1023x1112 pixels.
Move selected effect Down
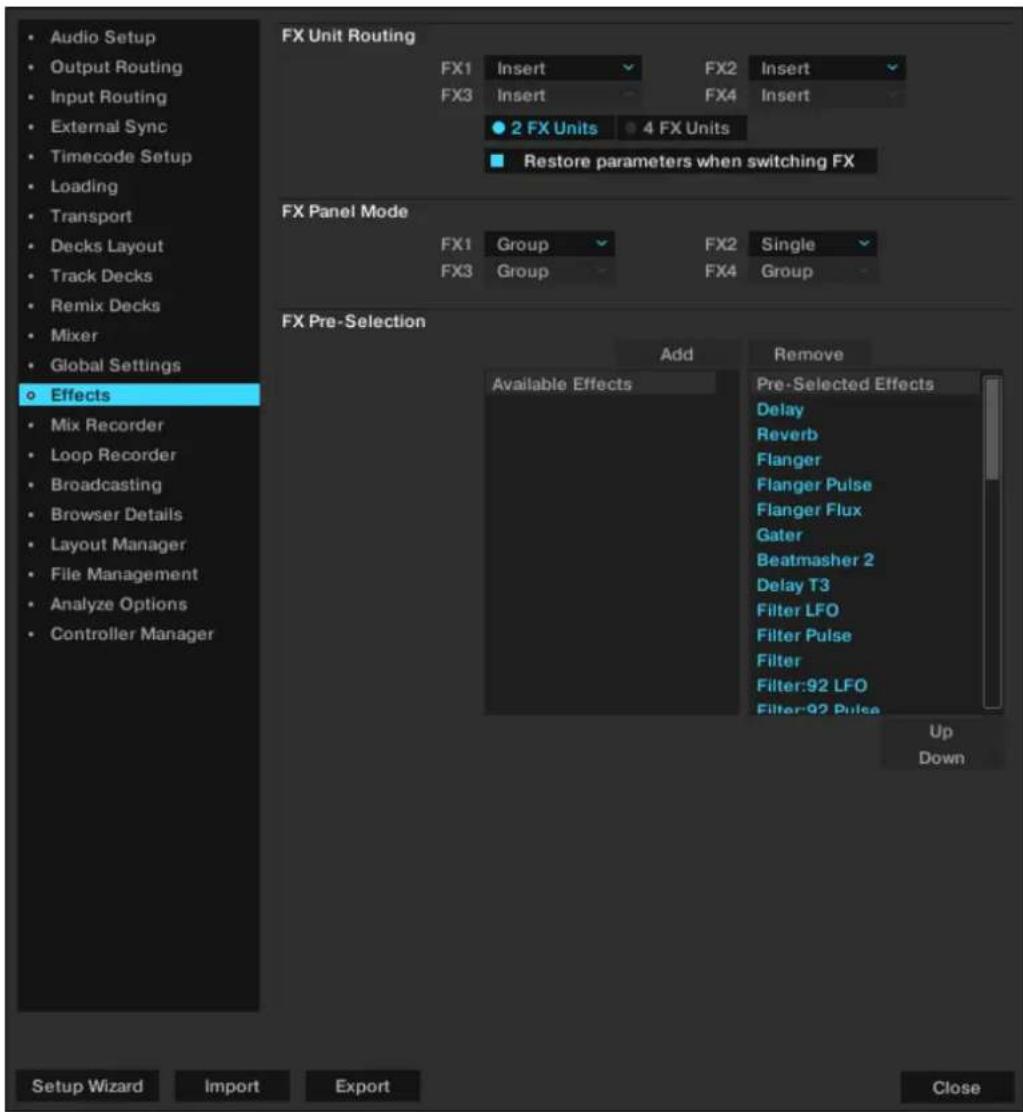coord(941,757)
